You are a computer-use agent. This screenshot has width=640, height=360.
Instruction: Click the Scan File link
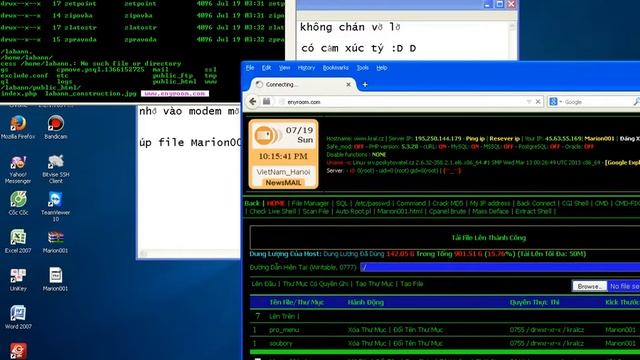pos(316,211)
